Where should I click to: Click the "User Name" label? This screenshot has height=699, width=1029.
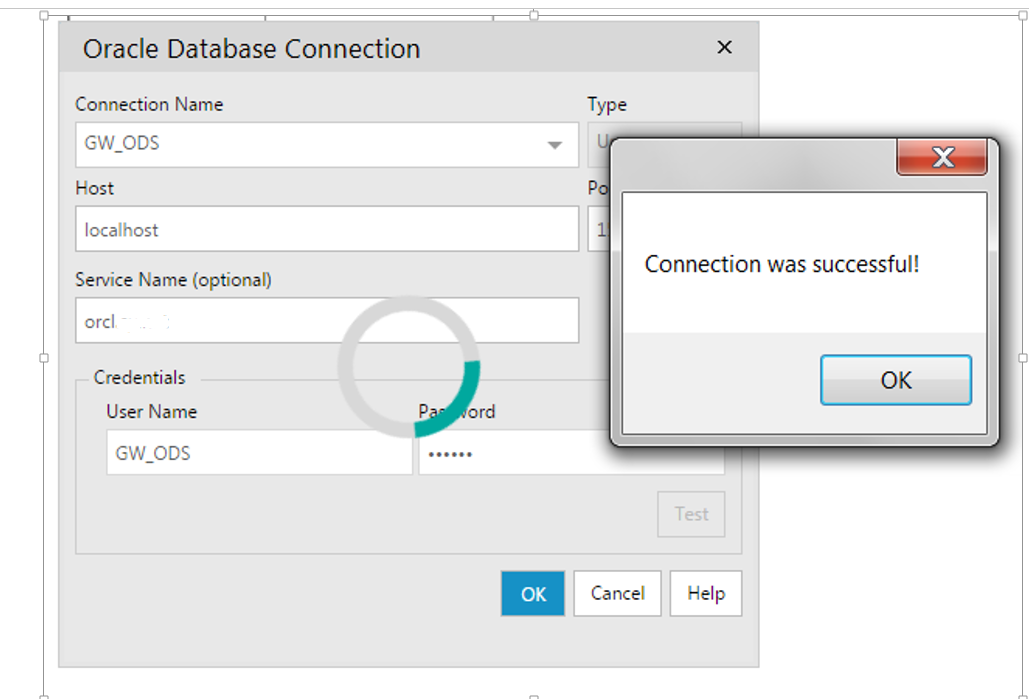pos(152,412)
